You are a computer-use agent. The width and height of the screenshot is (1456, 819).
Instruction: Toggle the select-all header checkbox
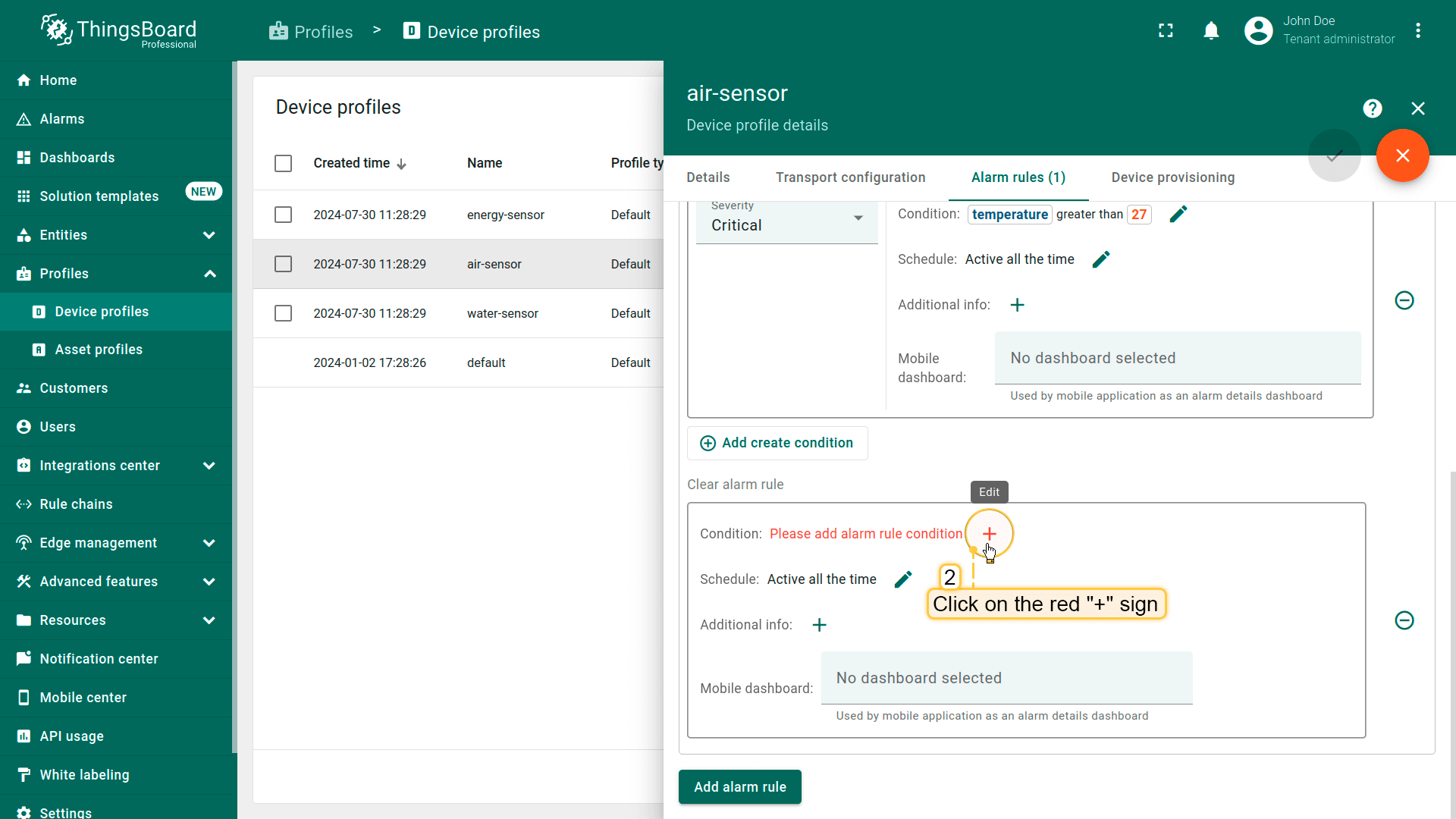[x=283, y=163]
